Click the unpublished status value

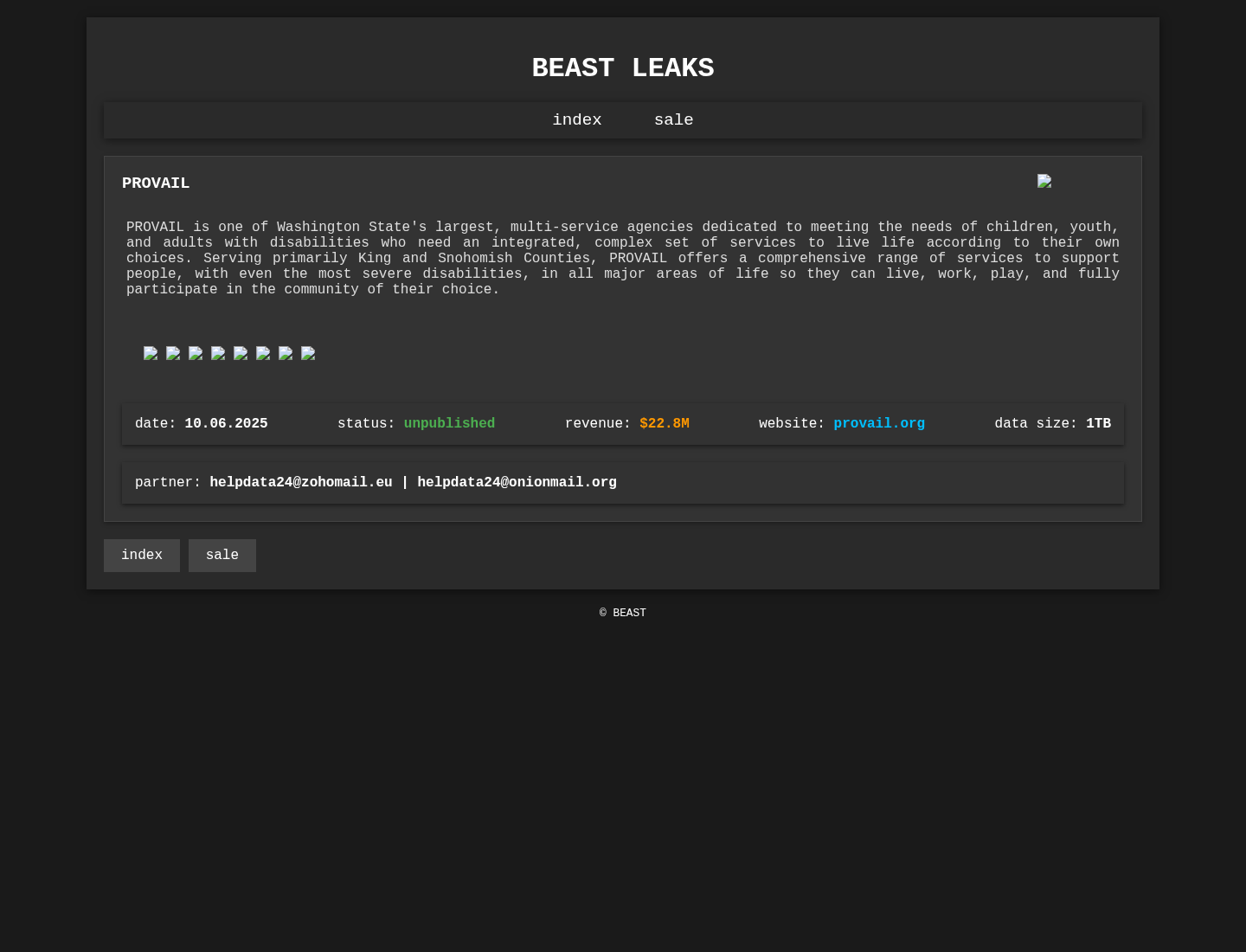[449, 424]
